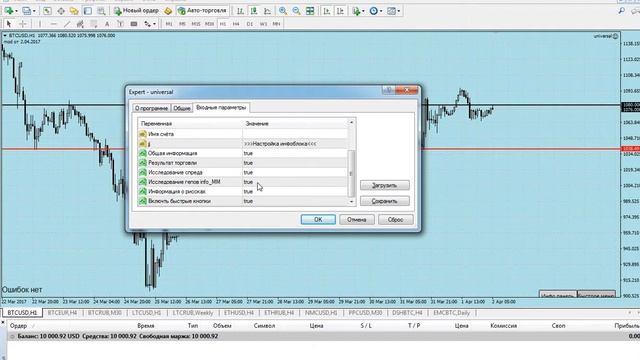Click the Сохранить button
Image resolution: width=640 pixels, height=360 pixels.
coord(384,201)
